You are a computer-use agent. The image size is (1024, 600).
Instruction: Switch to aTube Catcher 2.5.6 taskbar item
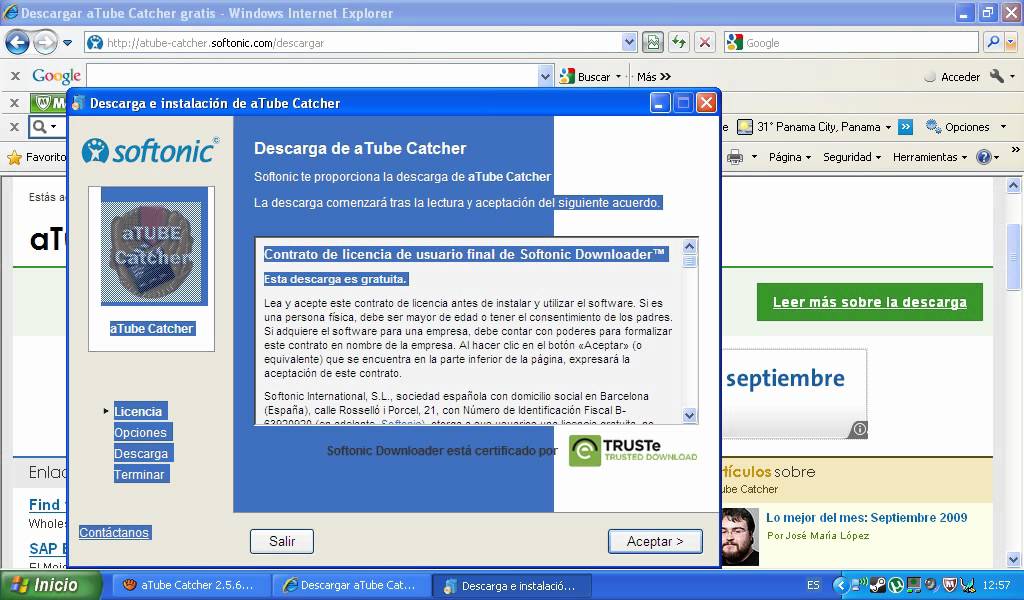pyautogui.click(x=189, y=586)
